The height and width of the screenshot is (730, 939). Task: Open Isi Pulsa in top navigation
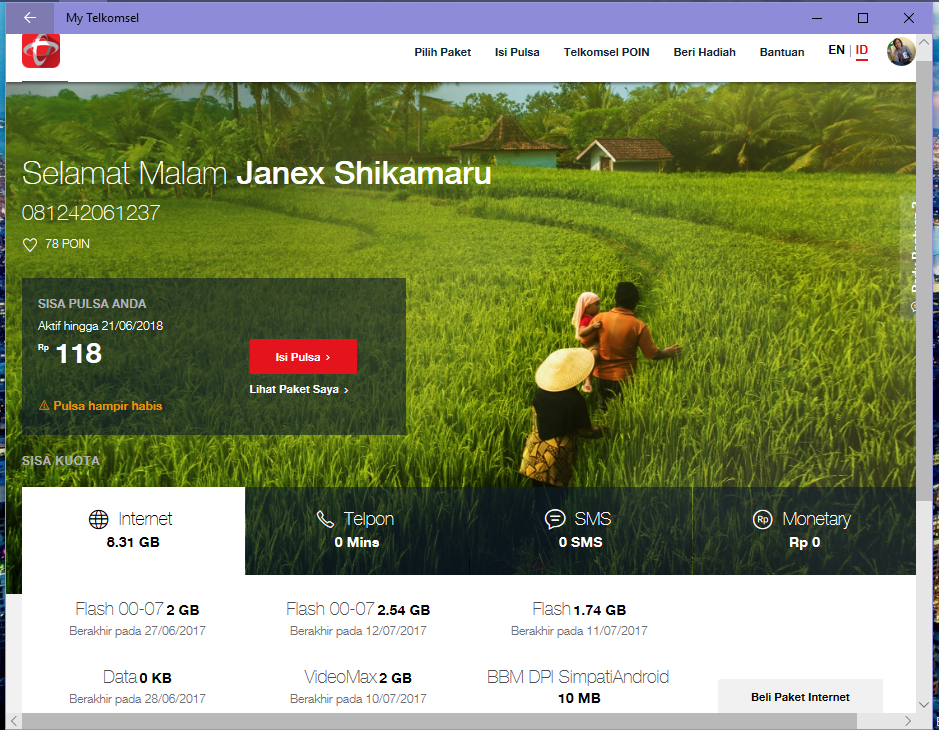coord(517,52)
